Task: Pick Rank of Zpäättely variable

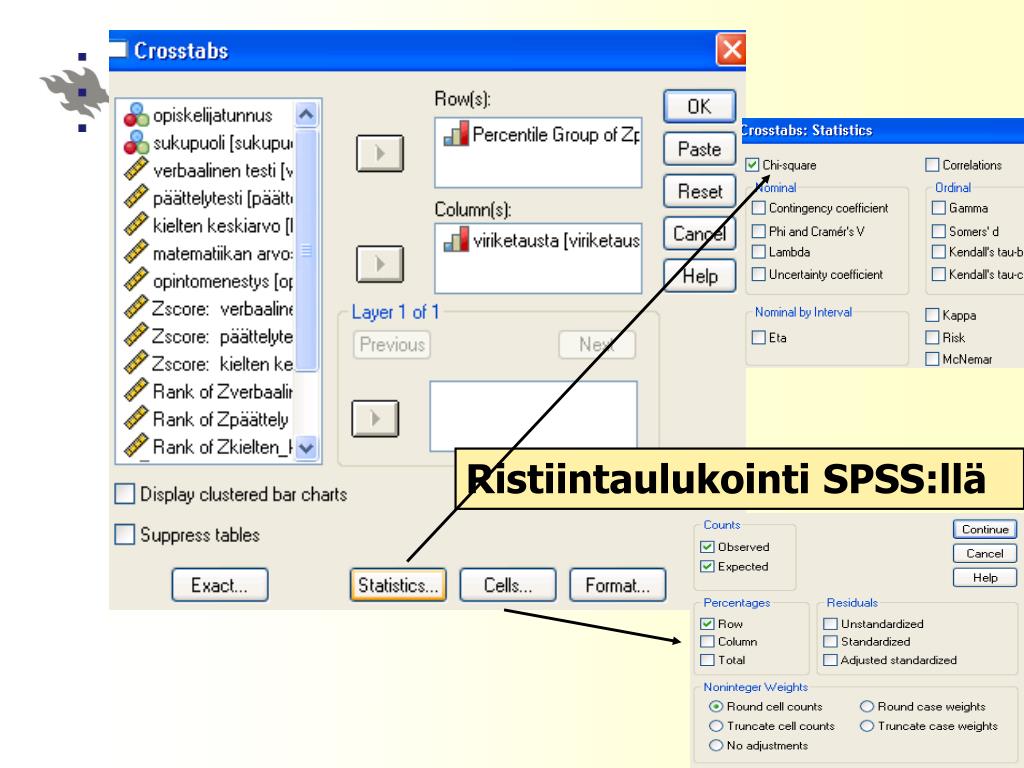Action: [206, 419]
